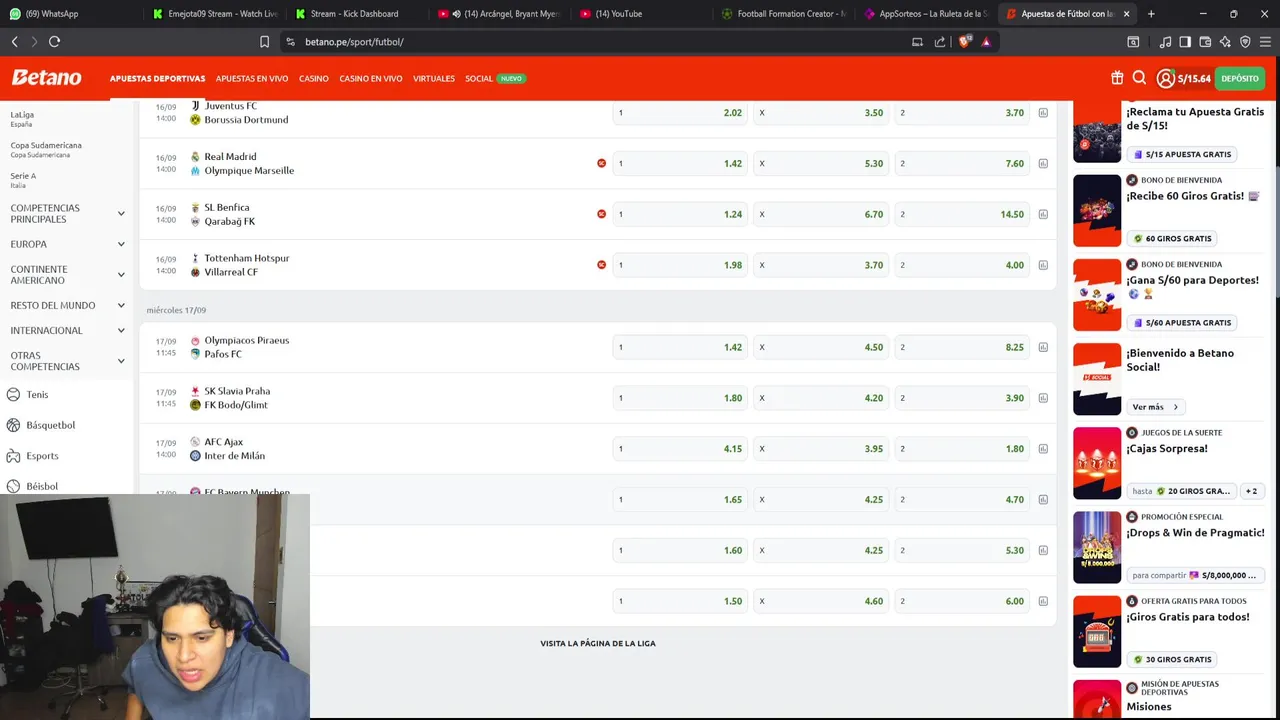Open the gift promotions icon in Betano header
This screenshot has width=1280, height=720.
pos(1117,78)
